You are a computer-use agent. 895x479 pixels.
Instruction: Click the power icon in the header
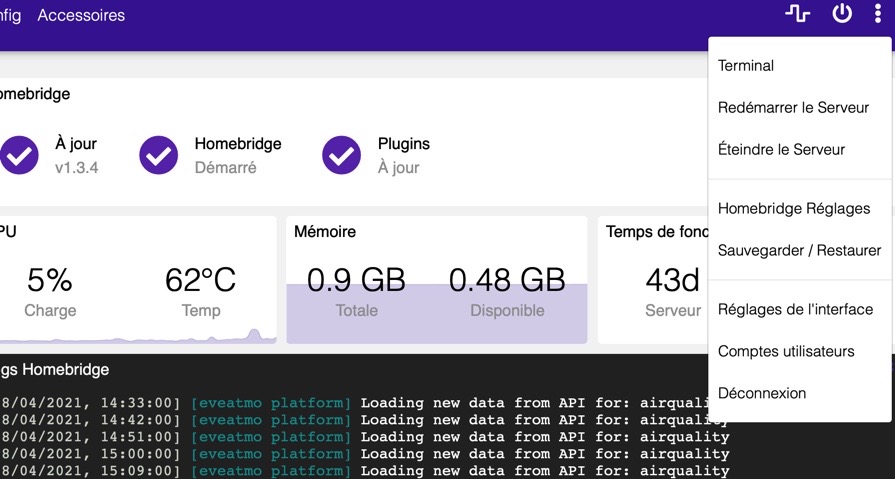point(842,13)
